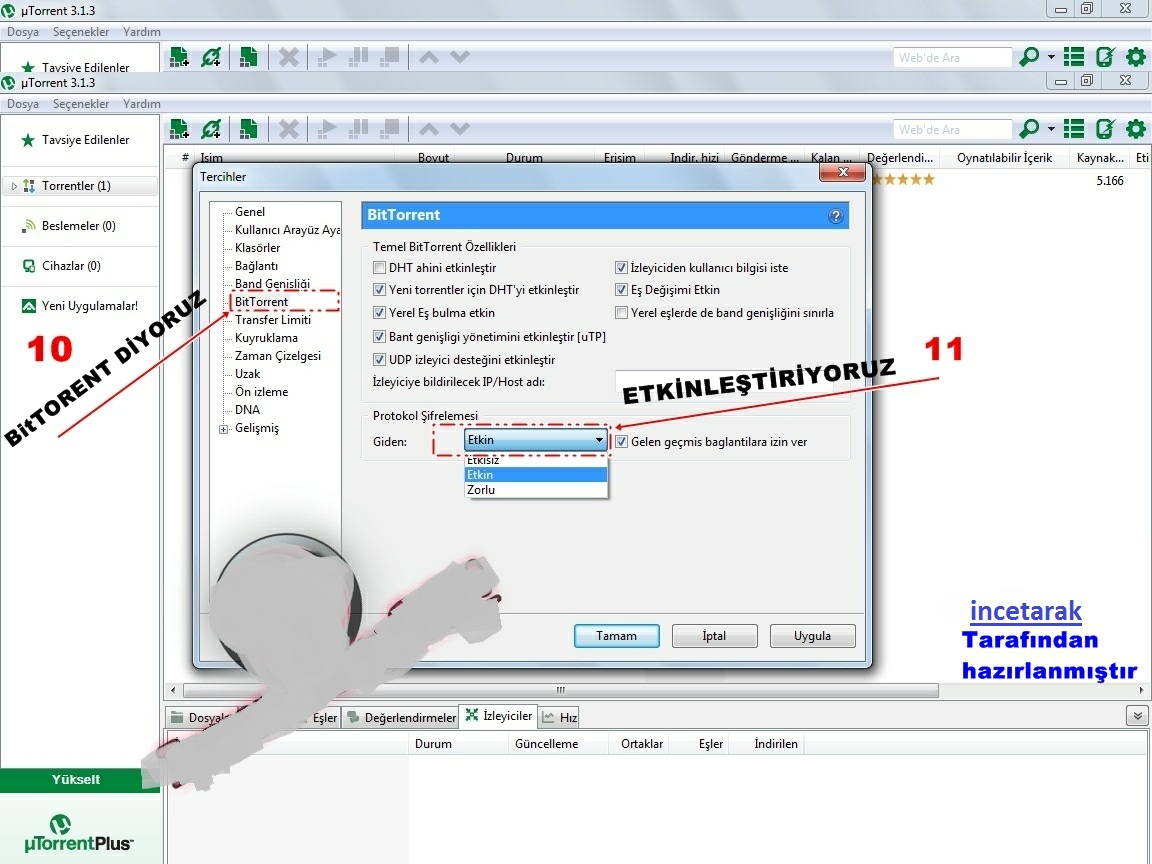1152x864 pixels.
Task: Click the Web'de Ara search field in front window
Action: tap(952, 129)
